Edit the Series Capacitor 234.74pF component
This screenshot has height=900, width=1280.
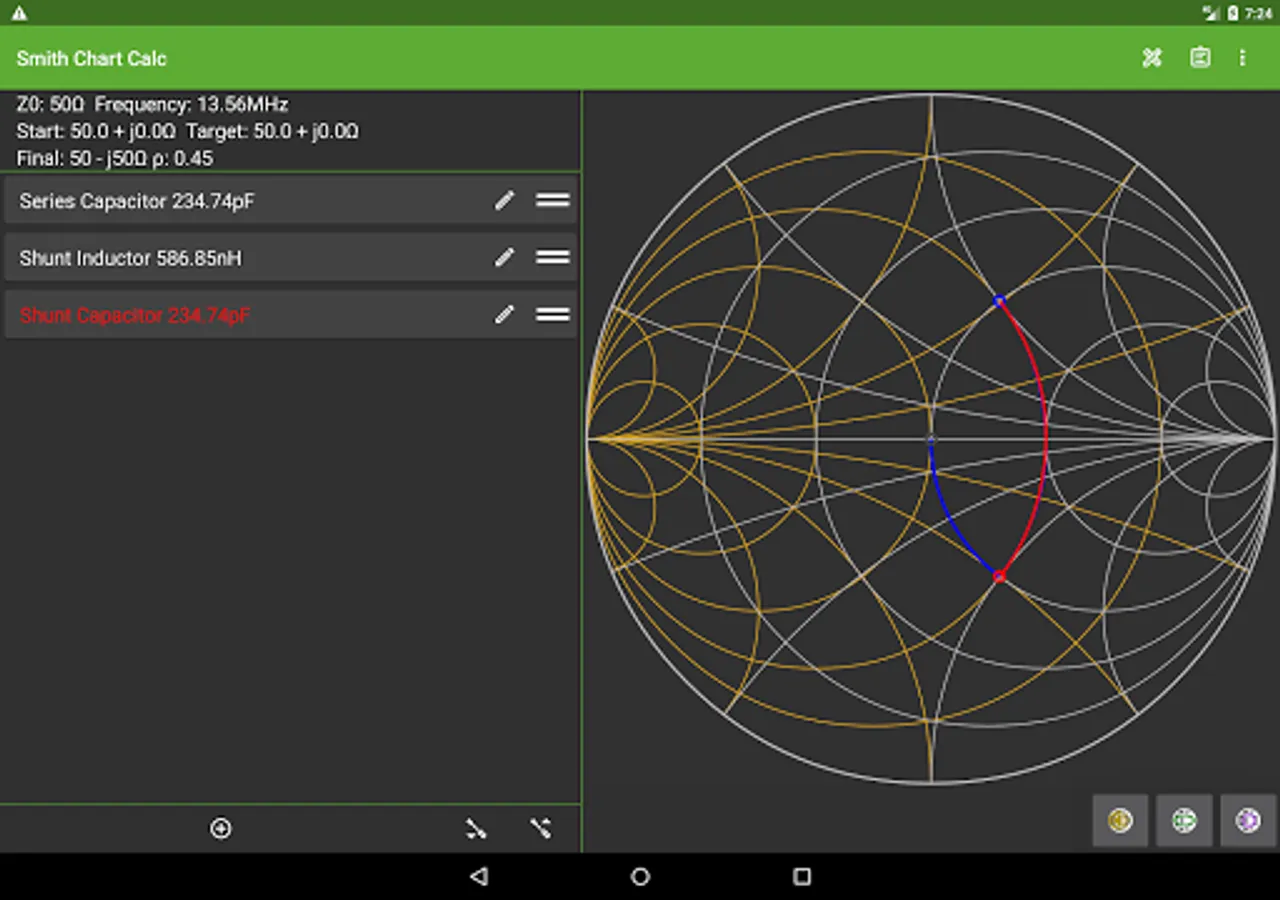pos(504,201)
